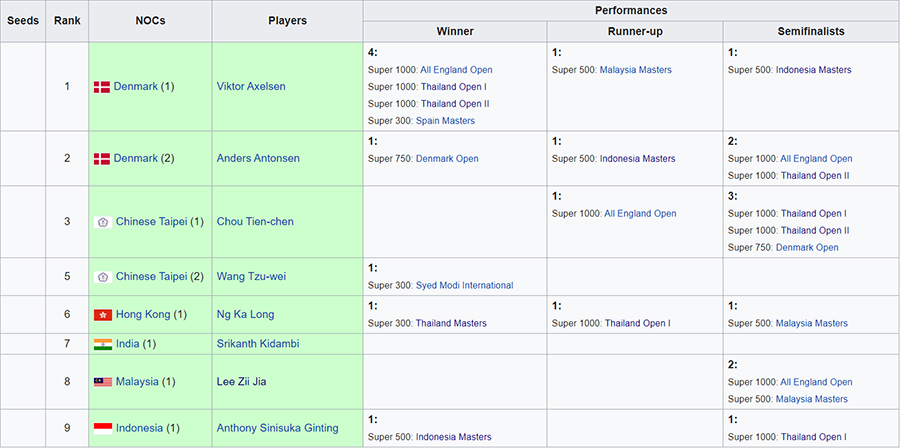Open Thailand Open I in Chou's Semifinalists cell
The width and height of the screenshot is (900, 448).
click(x=813, y=213)
